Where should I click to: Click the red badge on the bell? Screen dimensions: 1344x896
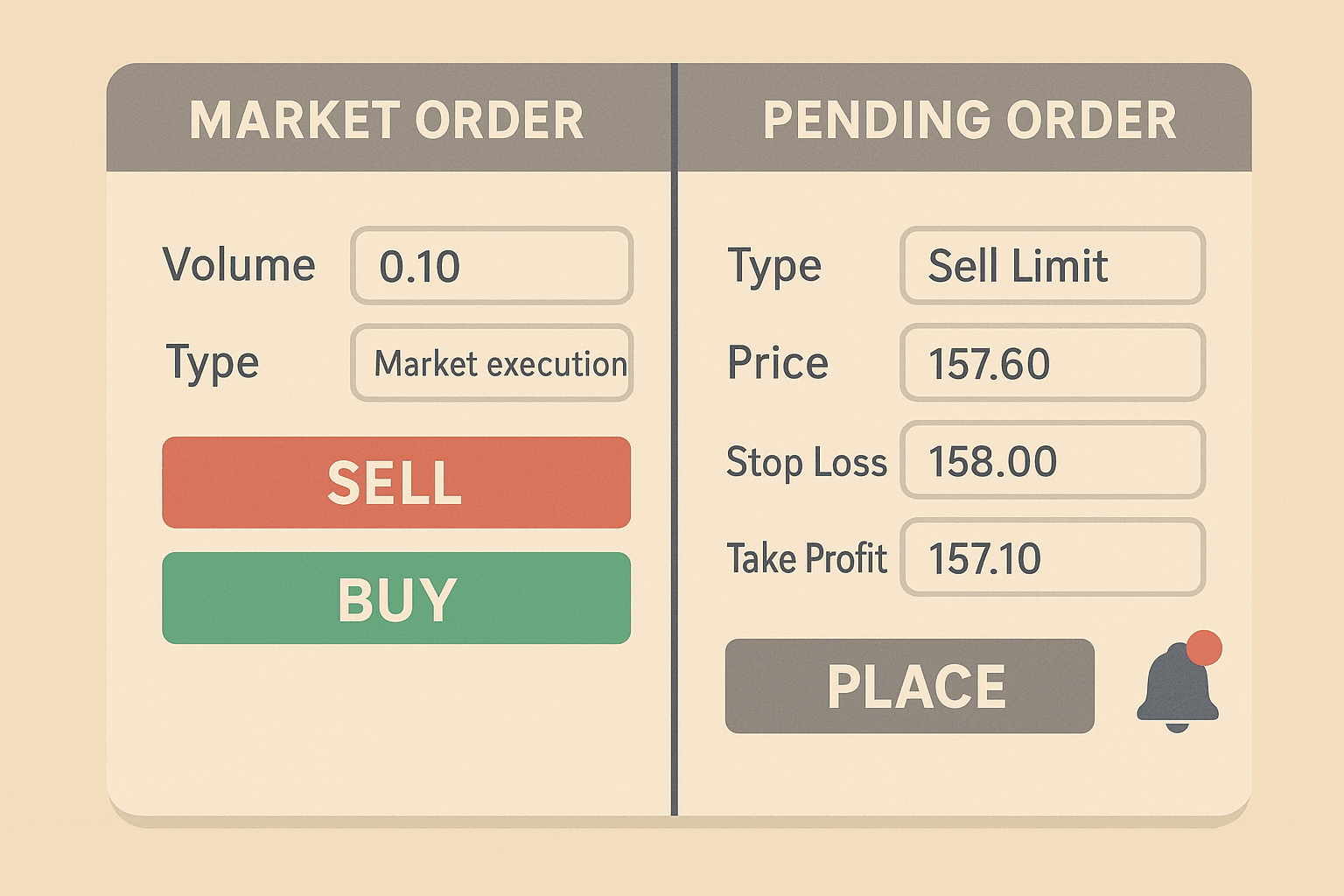pyautogui.click(x=1204, y=648)
